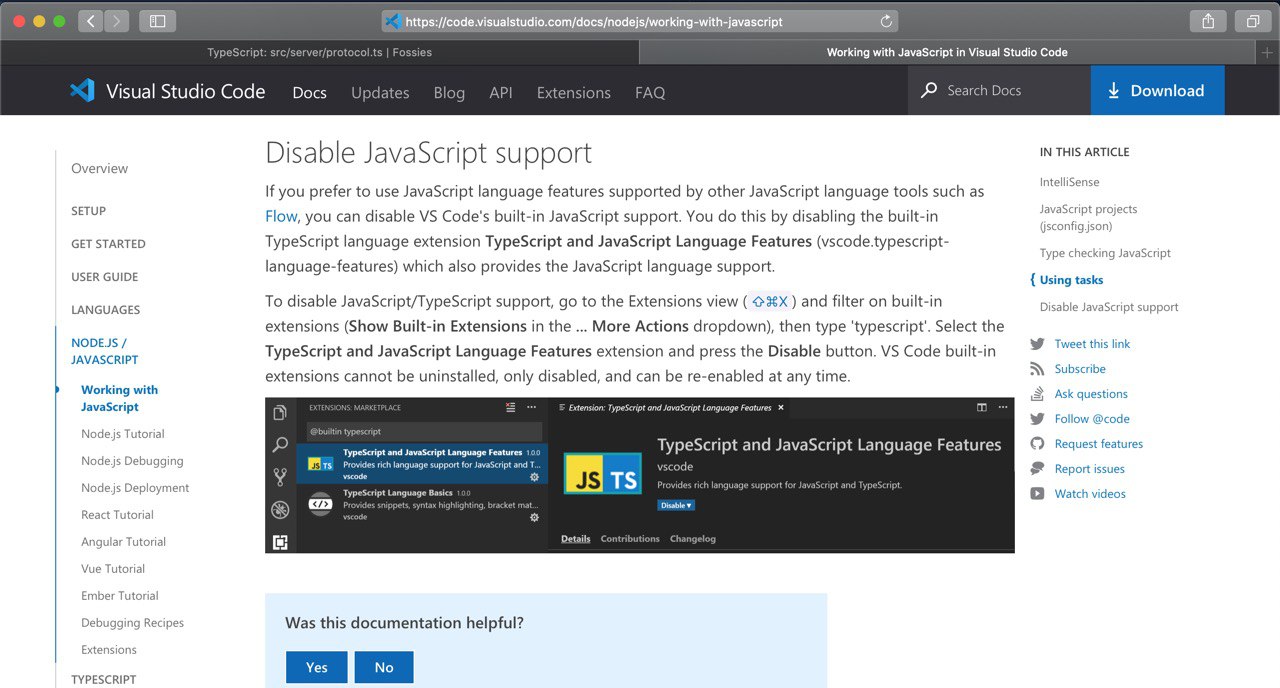
Task: Open the Node.js Tutorial sidebar link
Action: (122, 434)
